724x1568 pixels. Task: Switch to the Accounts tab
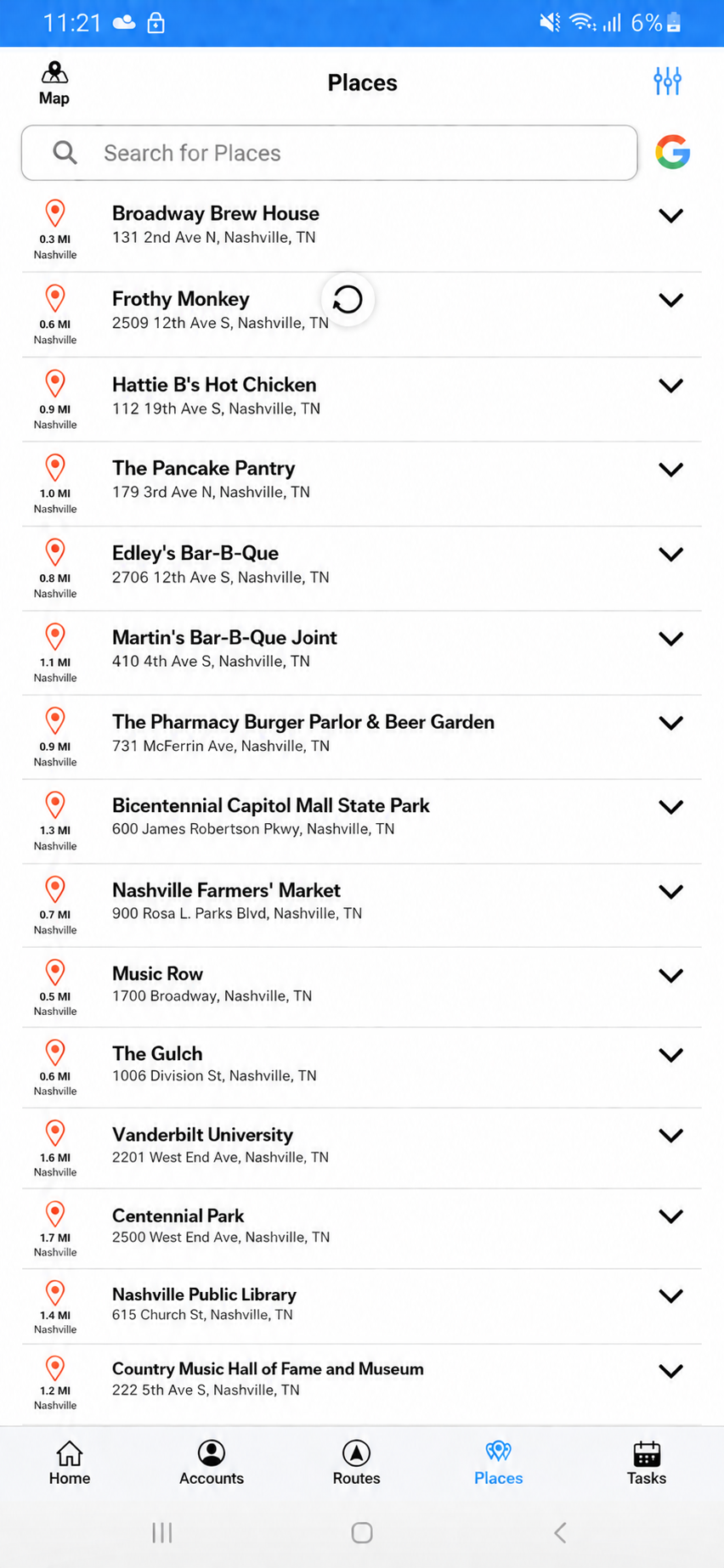click(x=212, y=1464)
